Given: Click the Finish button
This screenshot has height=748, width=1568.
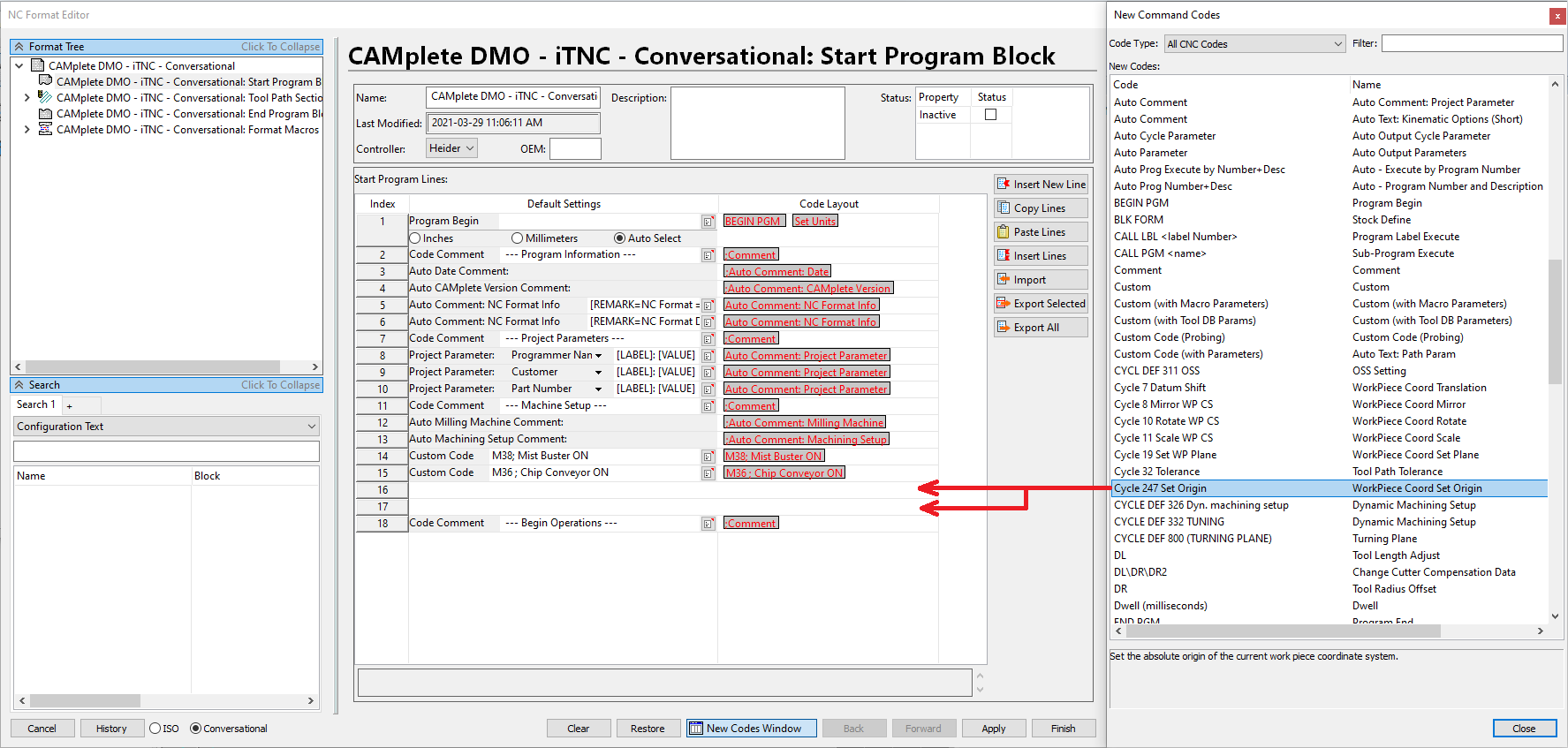Looking at the screenshot, I should tap(1064, 729).
